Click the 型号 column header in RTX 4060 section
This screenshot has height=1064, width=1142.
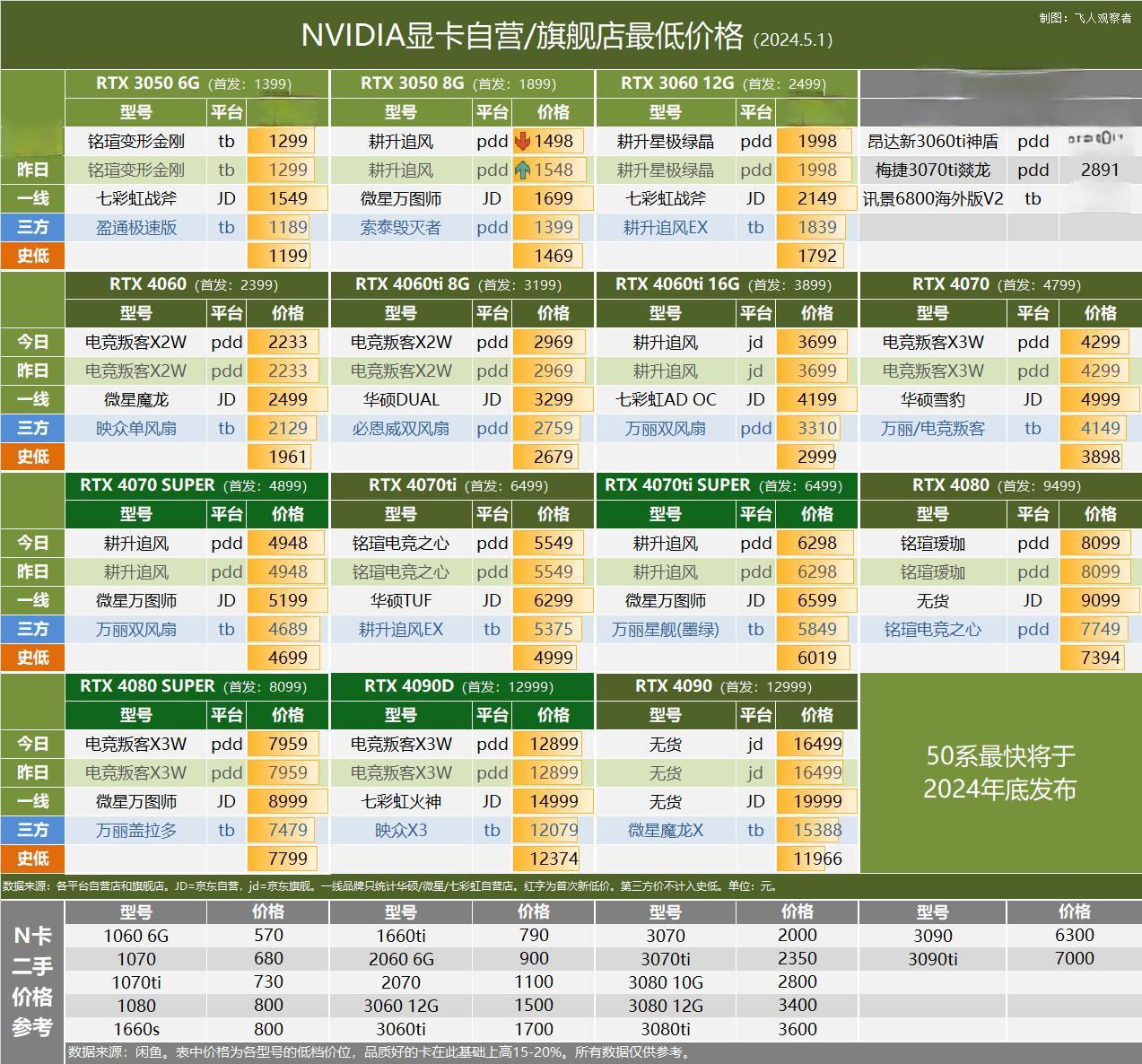click(136, 313)
